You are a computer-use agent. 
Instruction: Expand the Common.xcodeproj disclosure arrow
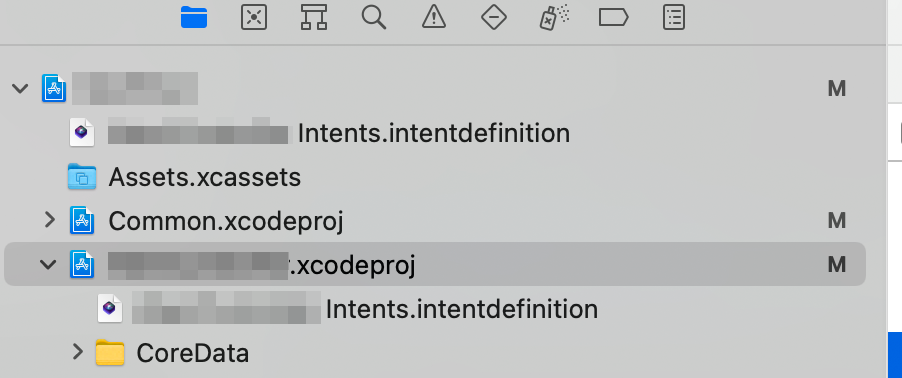click(50, 220)
